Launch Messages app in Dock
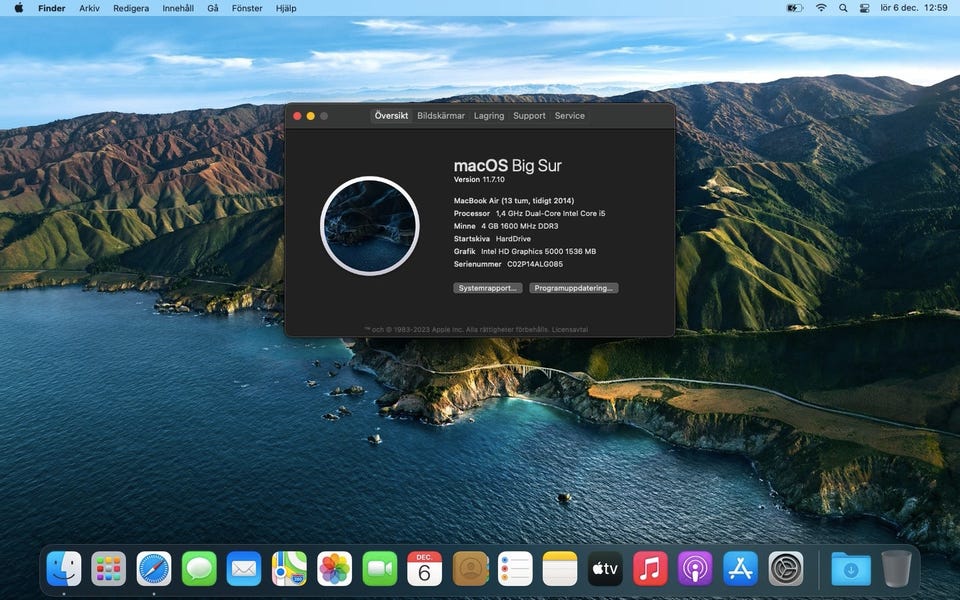Viewport: 960px width, 600px height. coord(199,569)
